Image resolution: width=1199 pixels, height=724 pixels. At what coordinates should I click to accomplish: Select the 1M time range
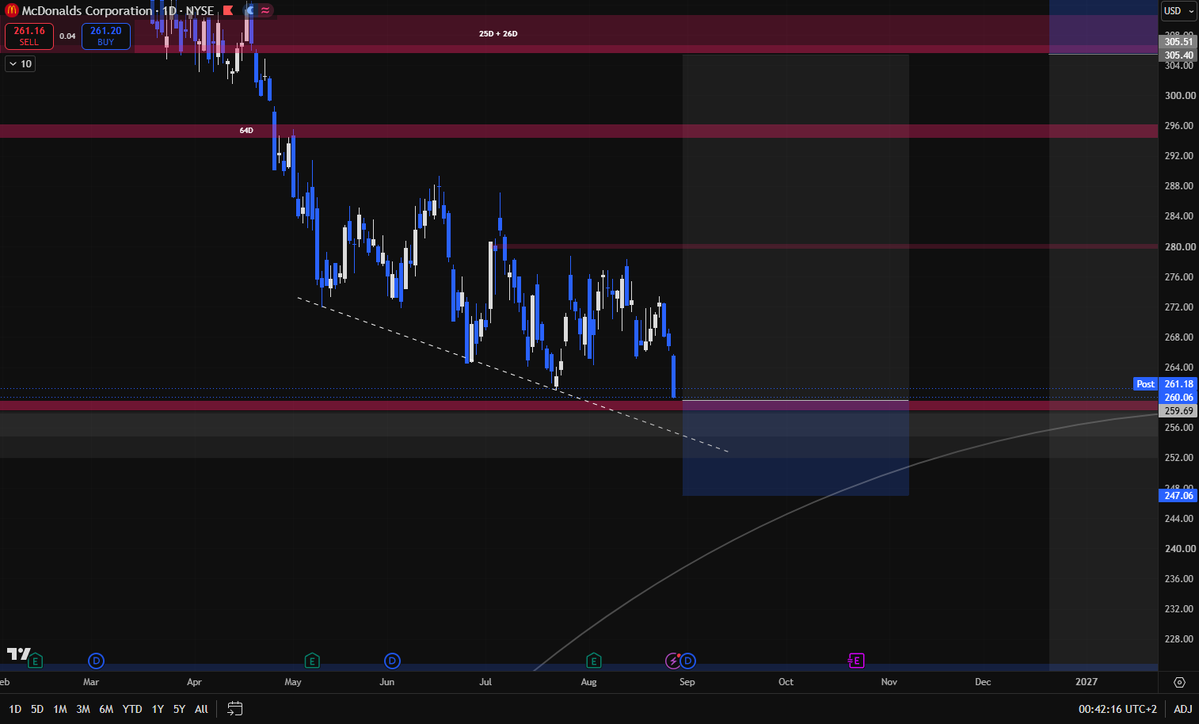pyautogui.click(x=60, y=709)
